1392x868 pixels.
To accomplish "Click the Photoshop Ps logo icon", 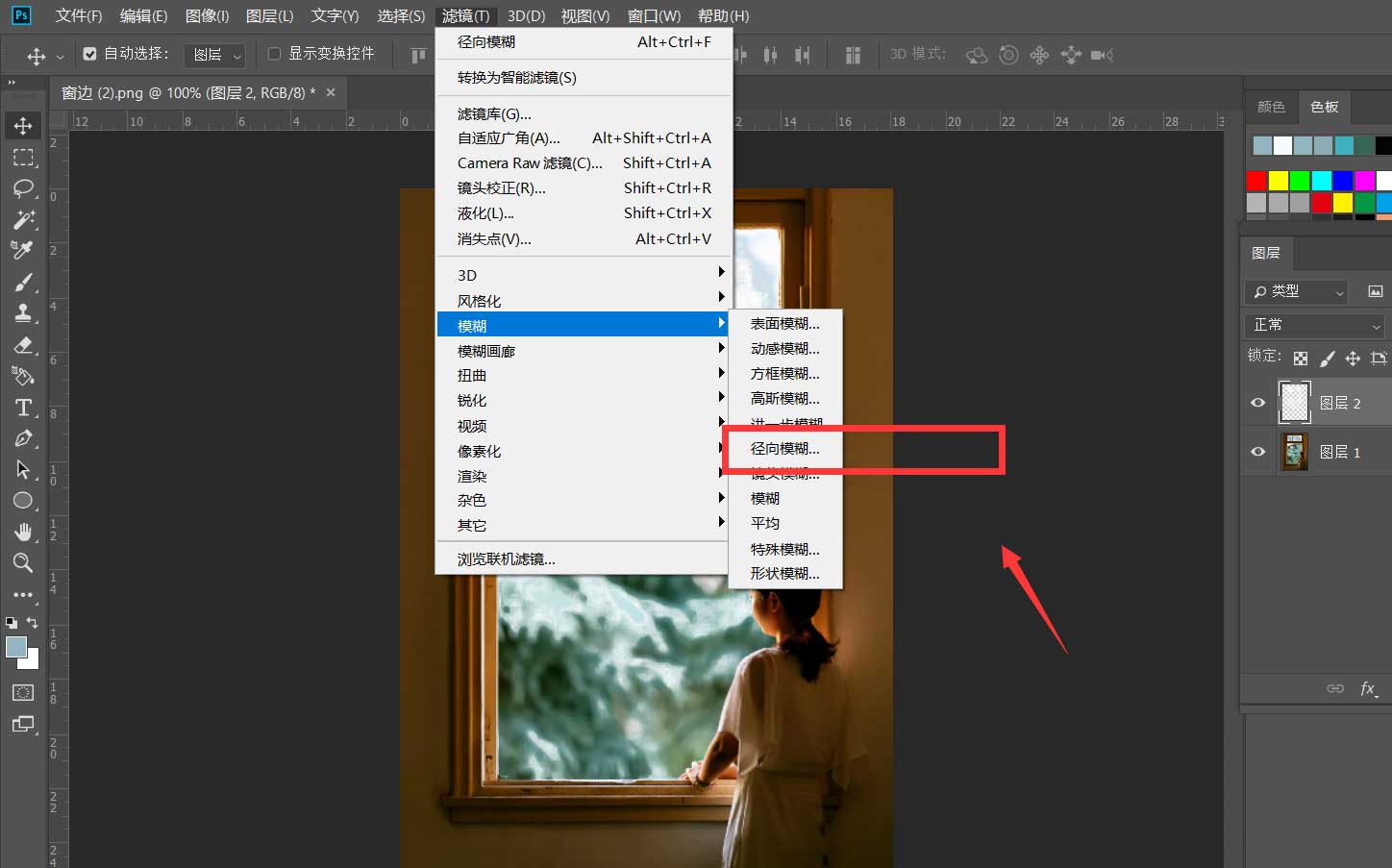I will click(20, 15).
